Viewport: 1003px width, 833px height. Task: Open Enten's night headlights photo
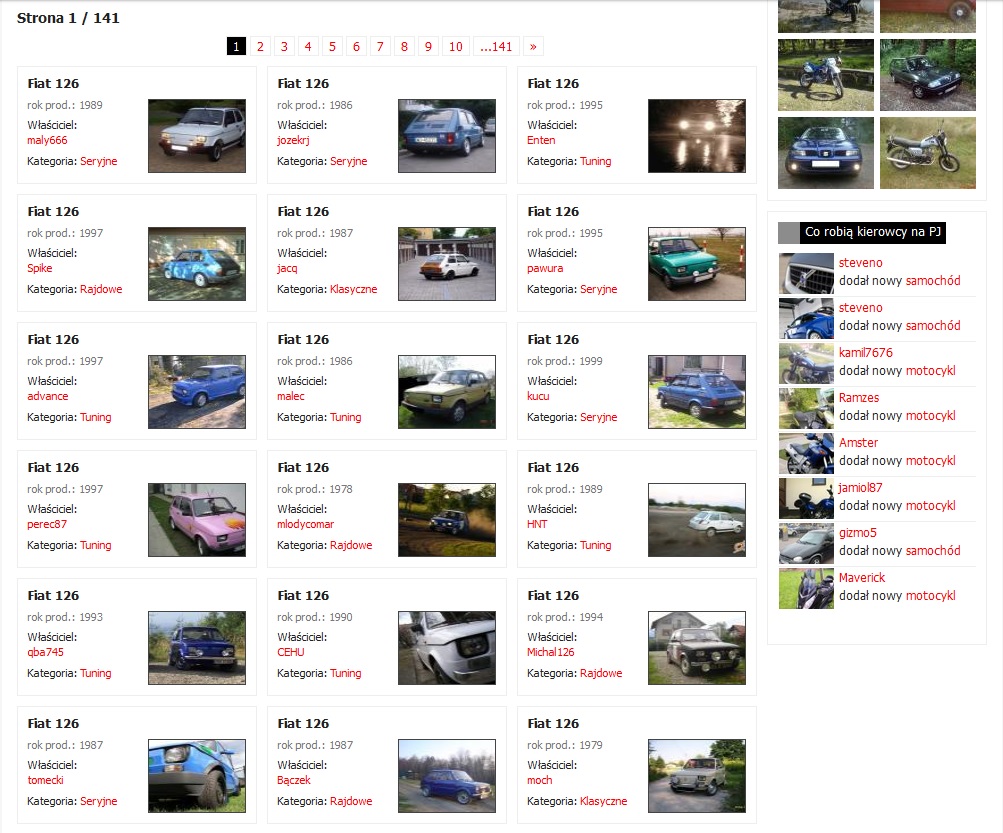click(697, 136)
